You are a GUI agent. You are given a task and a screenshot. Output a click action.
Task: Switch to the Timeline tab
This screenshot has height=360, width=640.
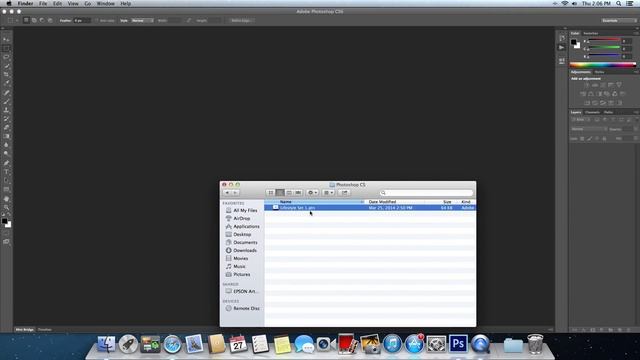(45, 329)
